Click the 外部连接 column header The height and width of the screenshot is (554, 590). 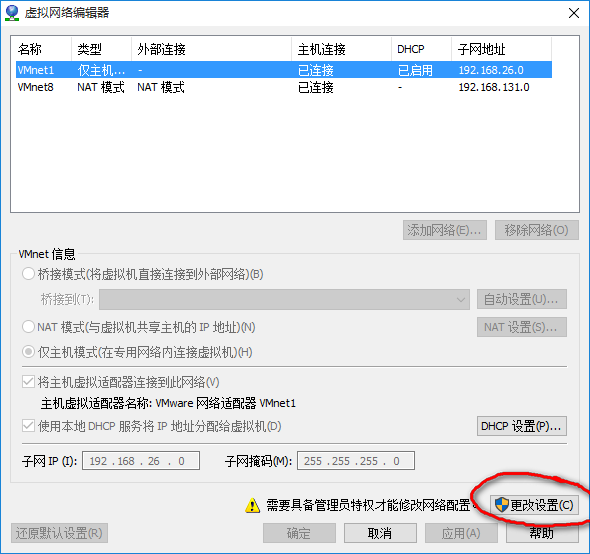[x=211, y=49]
